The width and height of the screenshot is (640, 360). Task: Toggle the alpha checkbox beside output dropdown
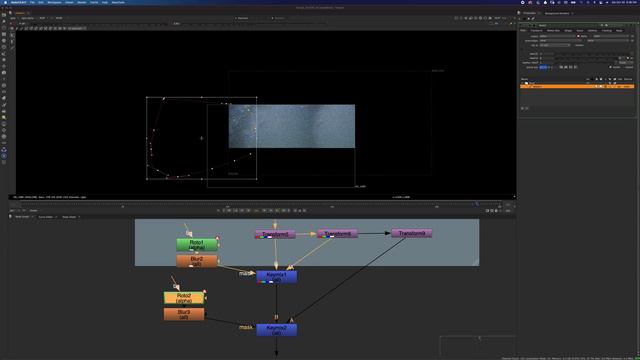click(x=578, y=36)
